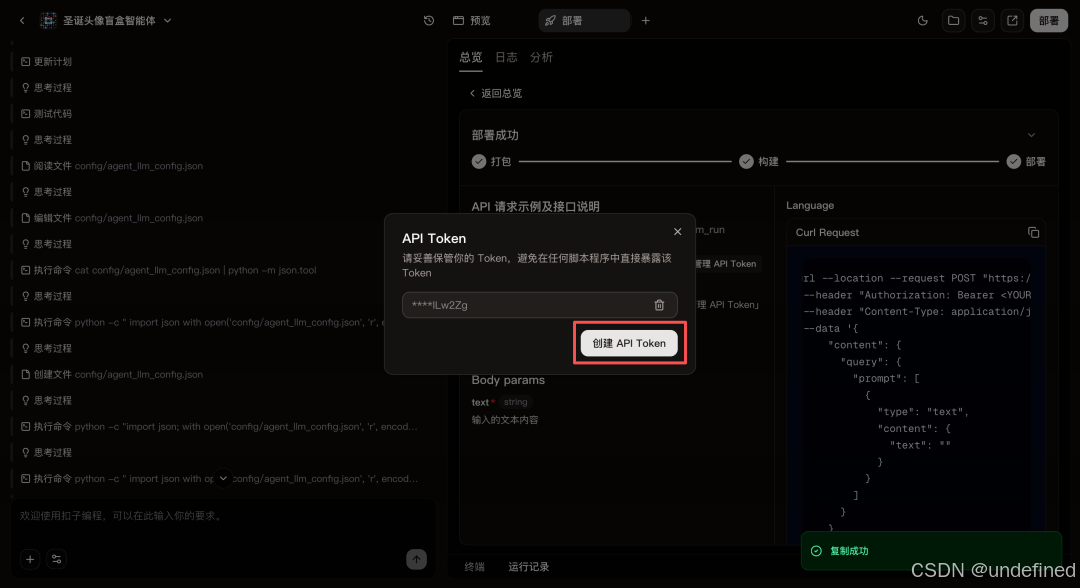1080x588 pixels.
Task: Click the 部署 step checkmark
Action: tap(1013, 162)
